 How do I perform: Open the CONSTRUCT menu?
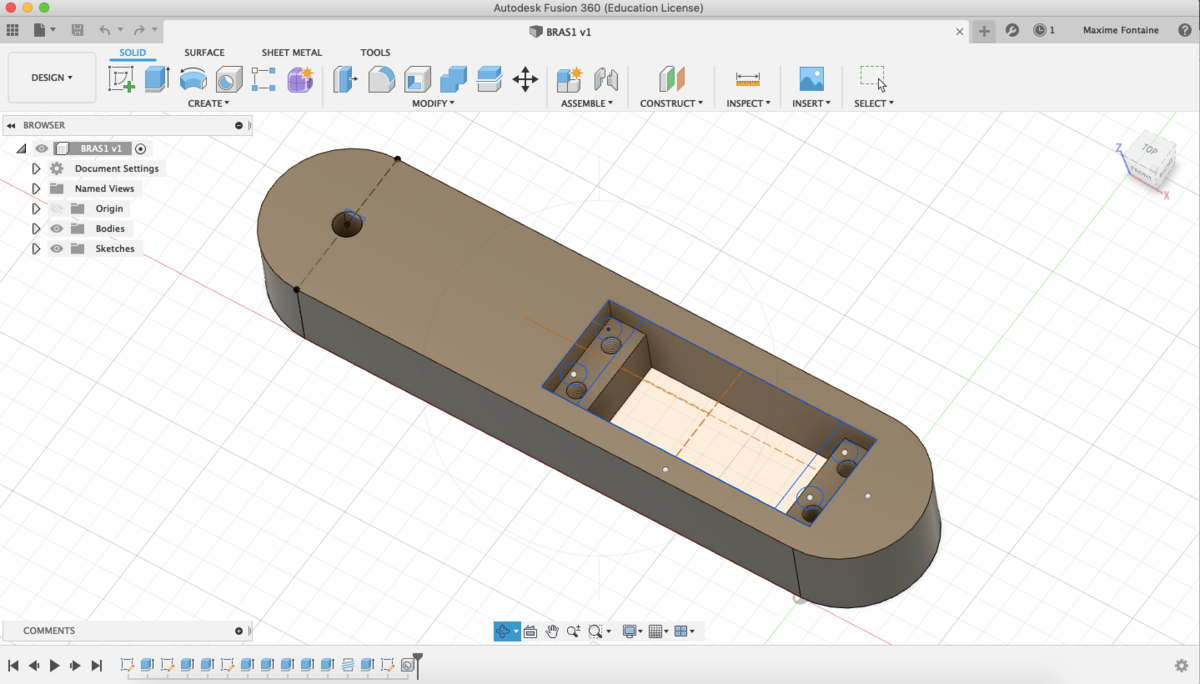[671, 103]
